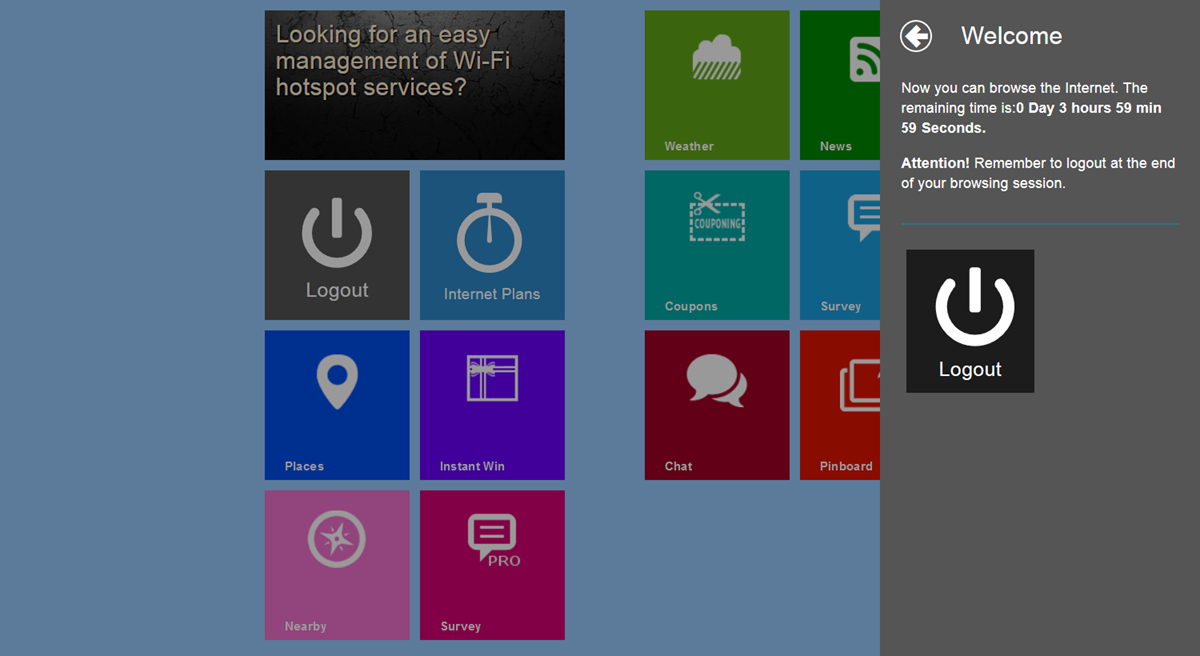Click the cloud rain icon on Weather
Screen dimensions: 1200x656
pos(717,58)
